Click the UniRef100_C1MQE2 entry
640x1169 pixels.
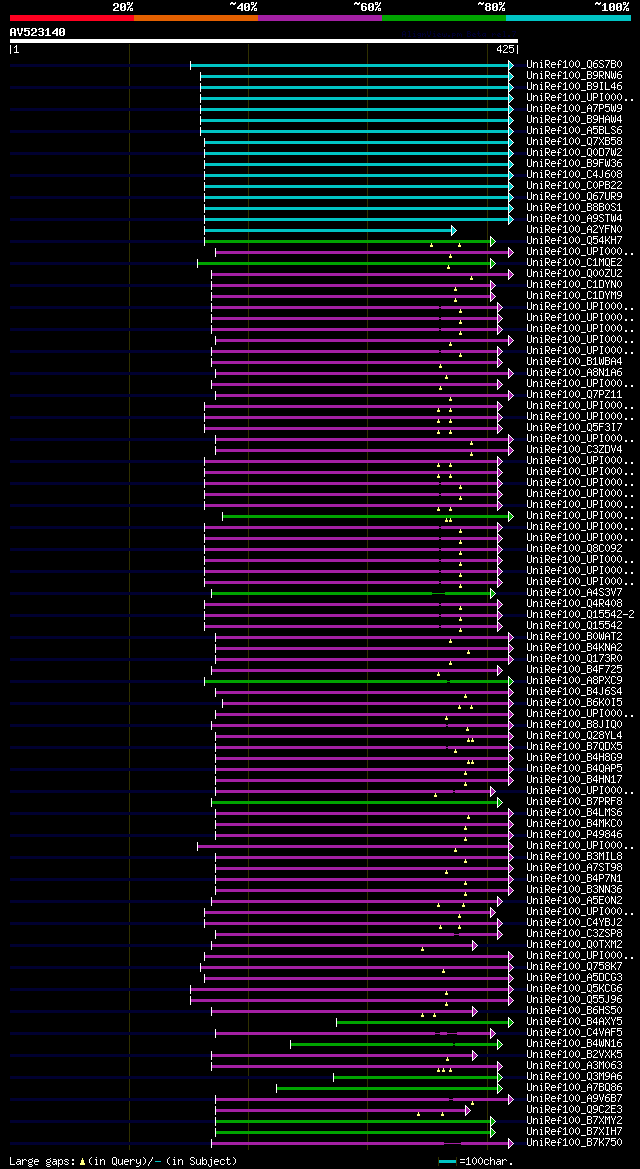(x=574, y=262)
